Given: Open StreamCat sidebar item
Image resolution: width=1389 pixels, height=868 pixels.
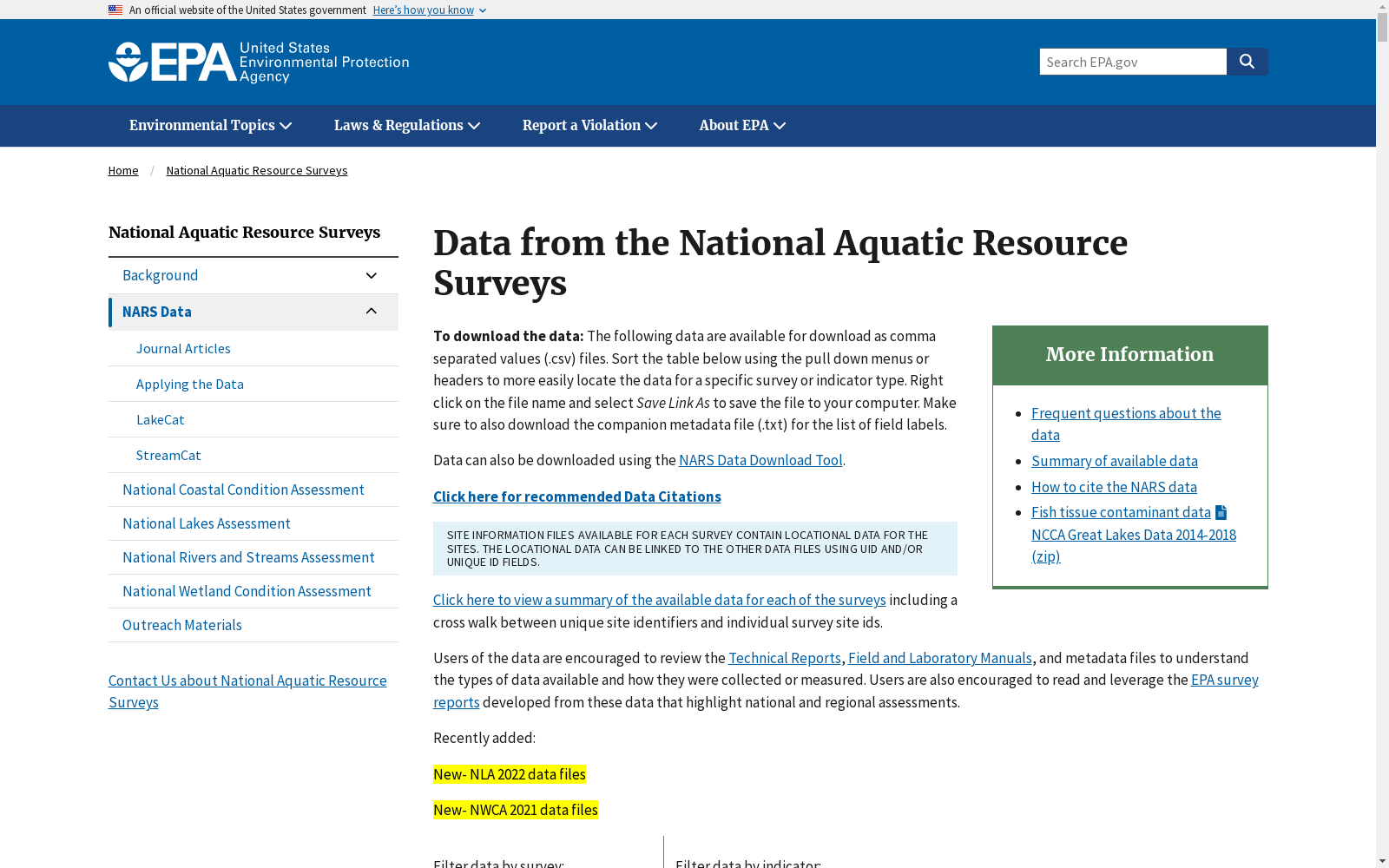Looking at the screenshot, I should (168, 456).
